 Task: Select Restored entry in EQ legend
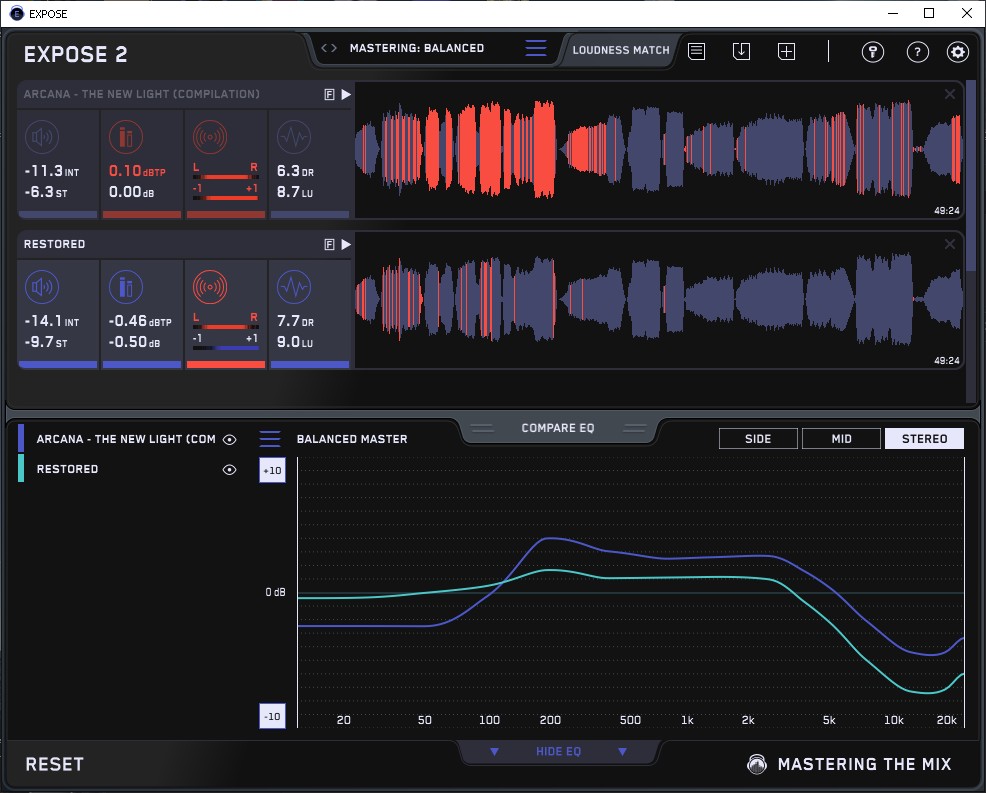[x=67, y=469]
